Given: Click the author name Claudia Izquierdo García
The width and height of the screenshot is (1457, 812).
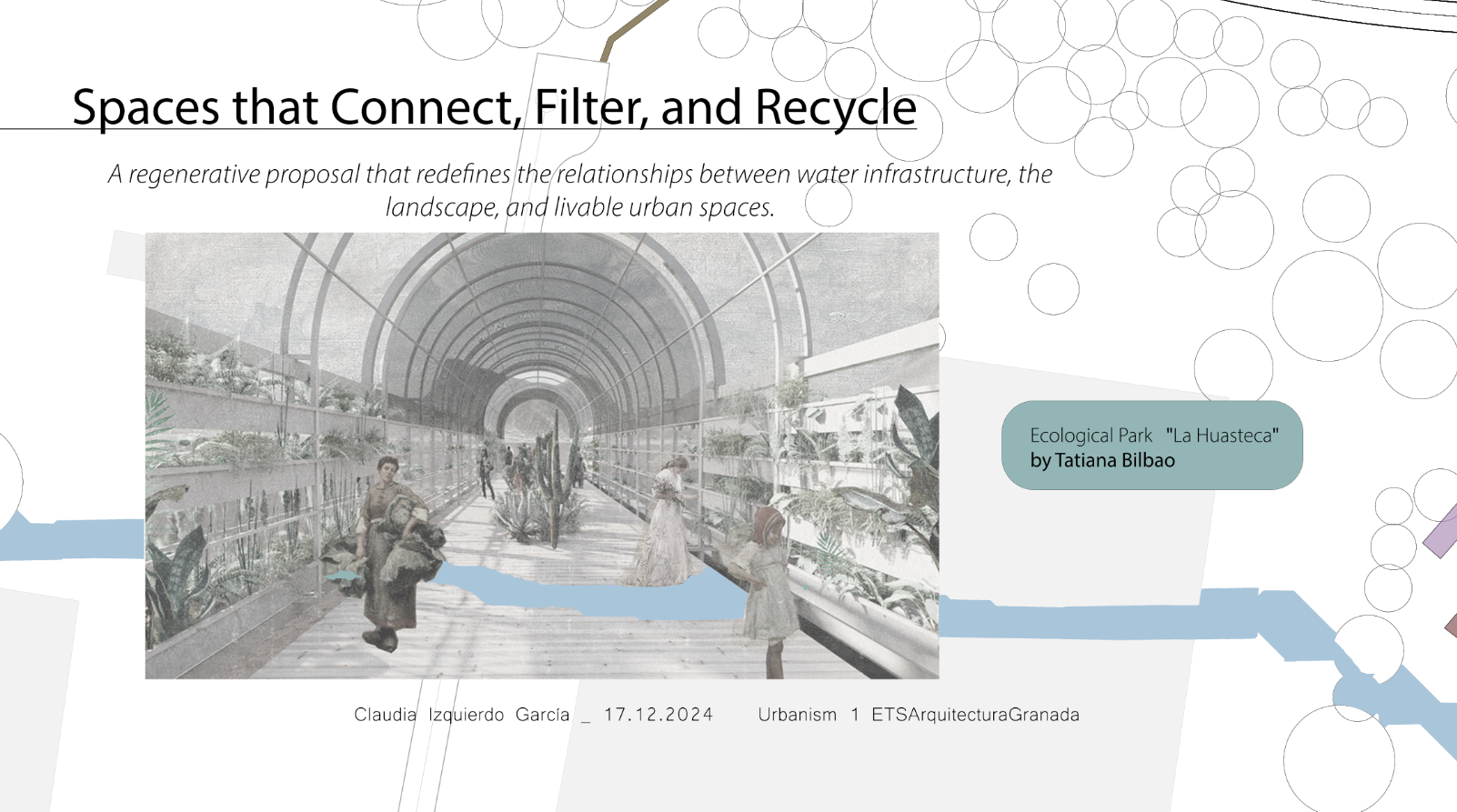Looking at the screenshot, I should [462, 715].
